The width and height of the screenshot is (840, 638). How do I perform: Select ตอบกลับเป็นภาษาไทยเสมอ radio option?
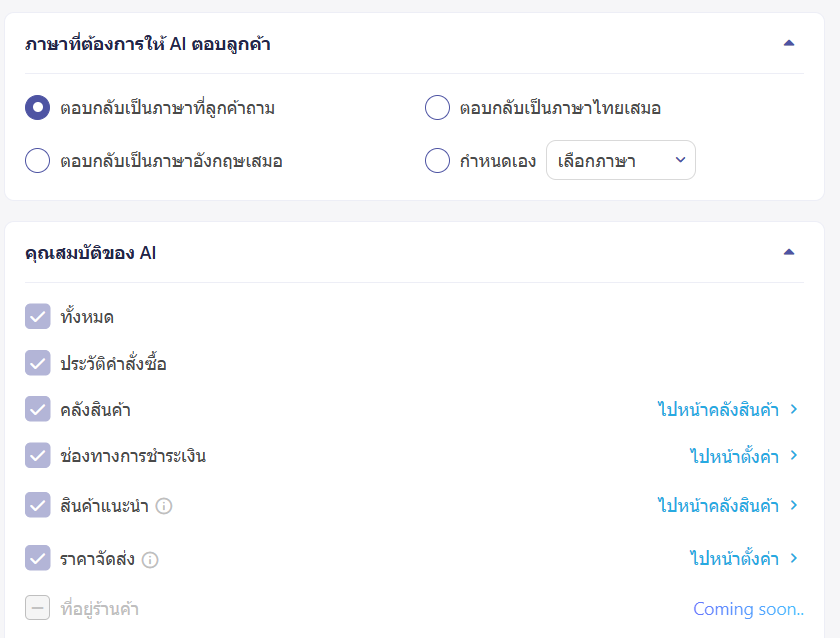[437, 107]
